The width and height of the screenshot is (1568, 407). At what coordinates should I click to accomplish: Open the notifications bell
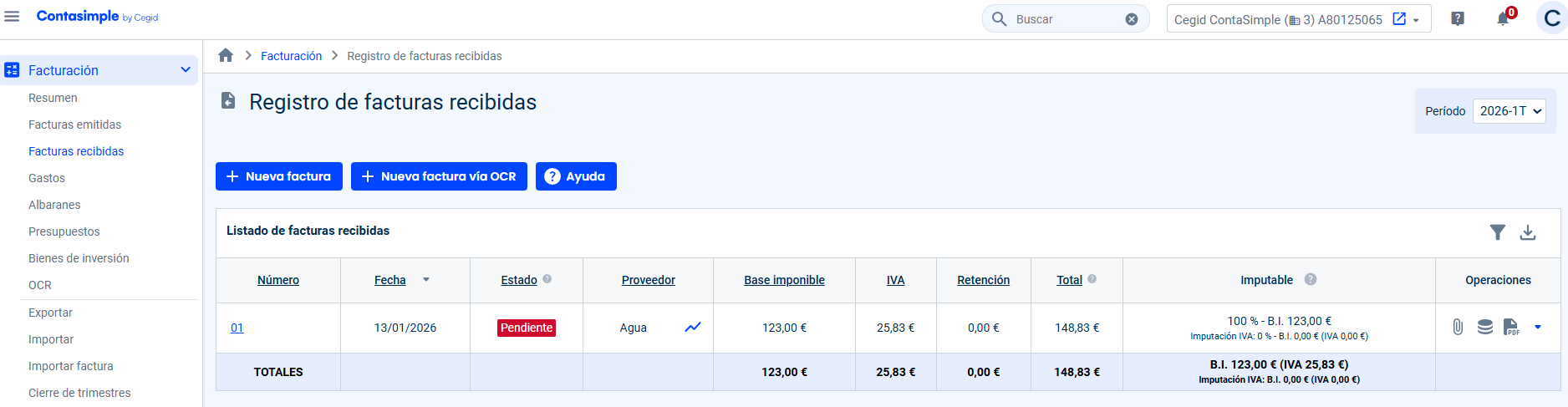pyautogui.click(x=1503, y=19)
